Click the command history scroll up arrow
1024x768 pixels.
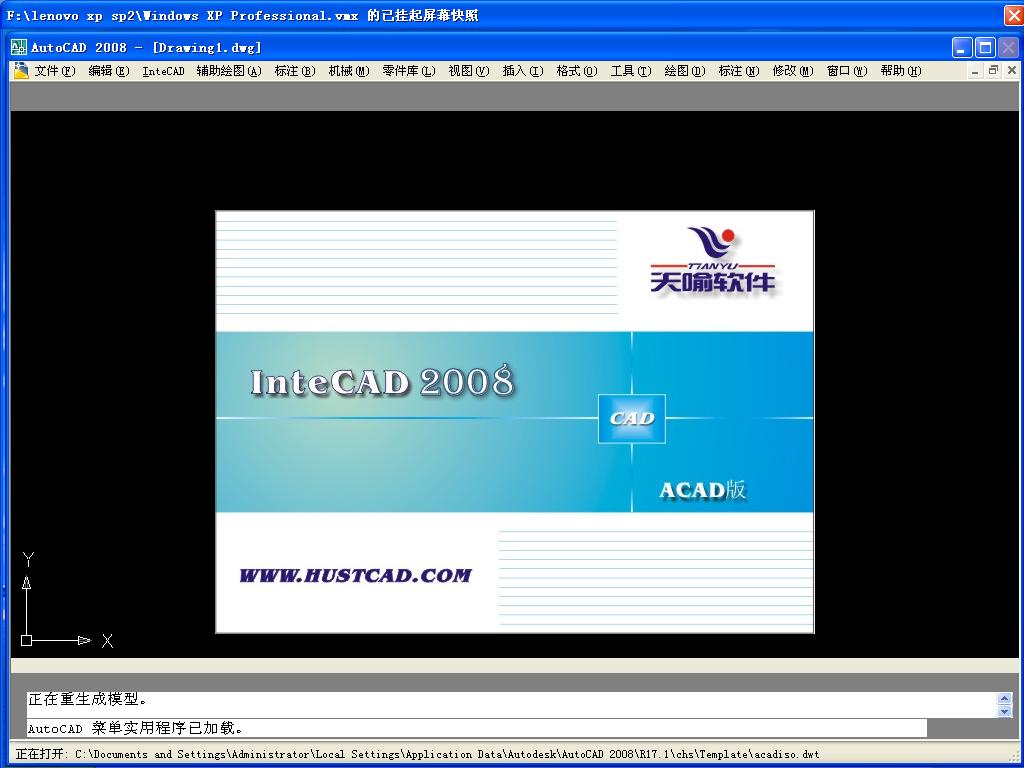(1004, 698)
